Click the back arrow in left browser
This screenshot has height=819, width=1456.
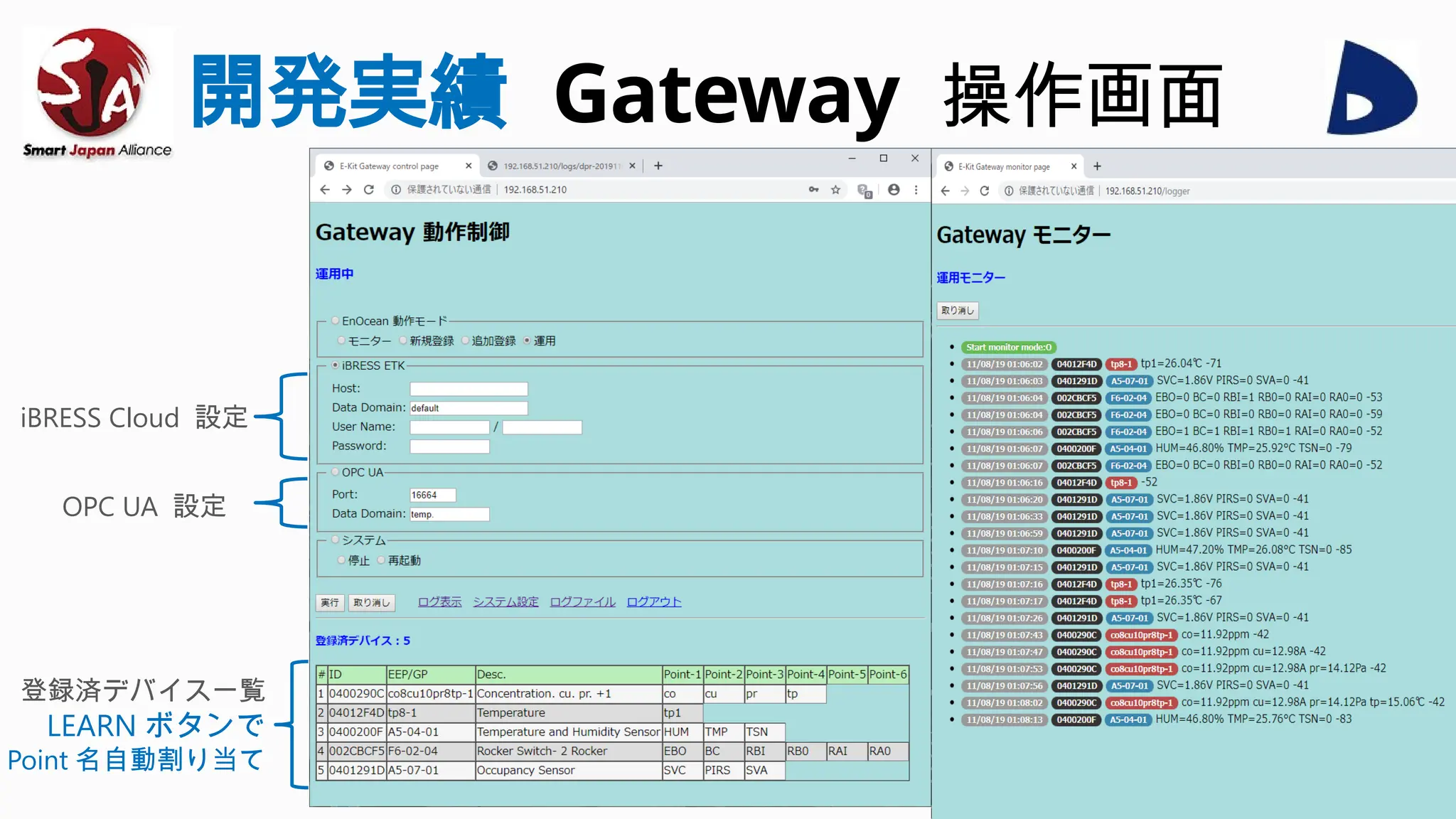[325, 190]
